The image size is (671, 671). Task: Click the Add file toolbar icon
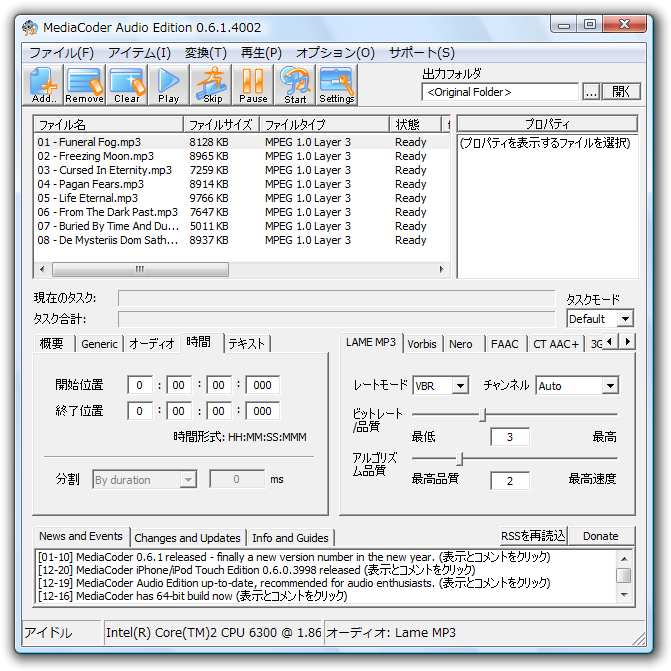tap(43, 85)
